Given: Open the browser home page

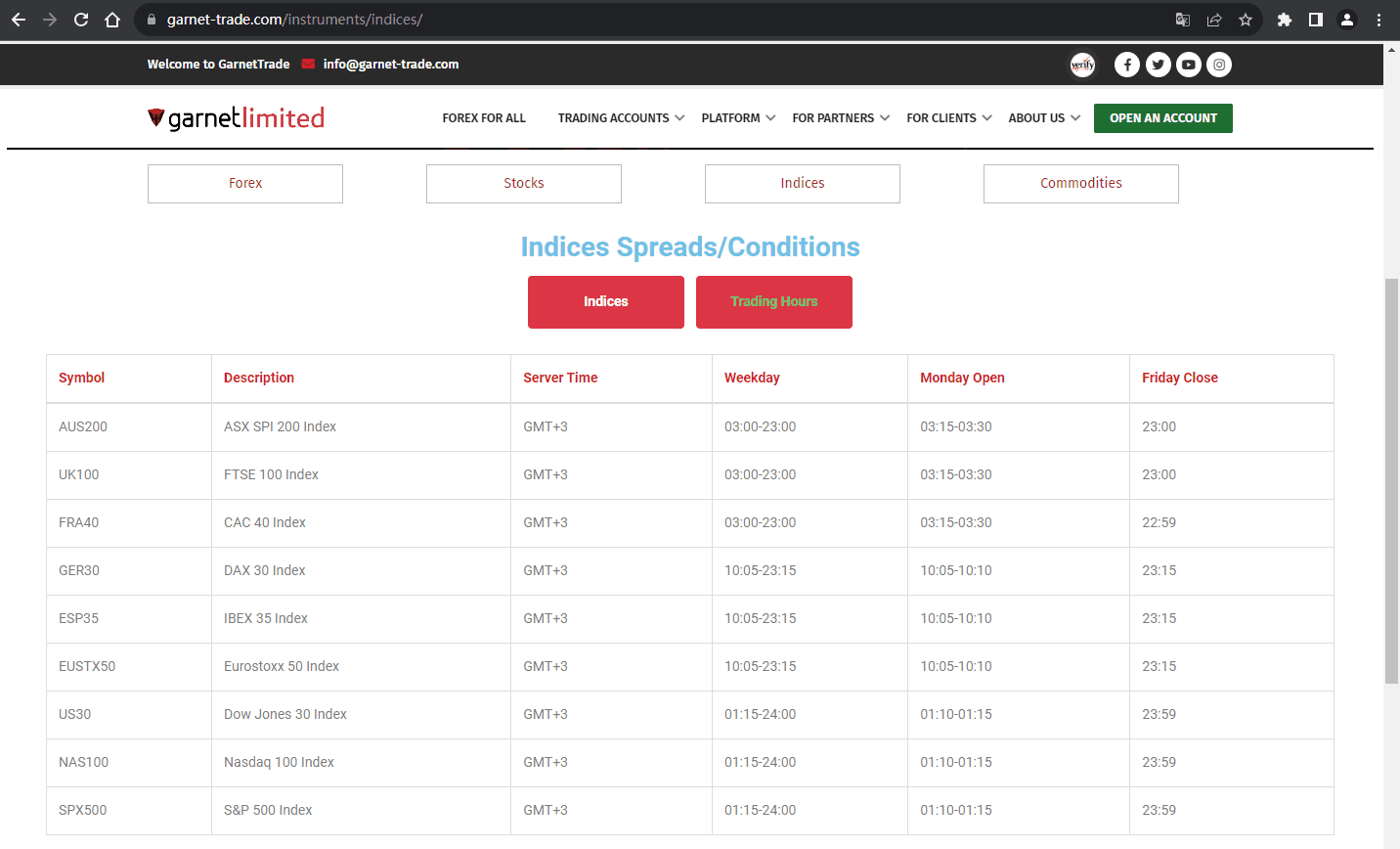Looking at the screenshot, I should pos(112,20).
